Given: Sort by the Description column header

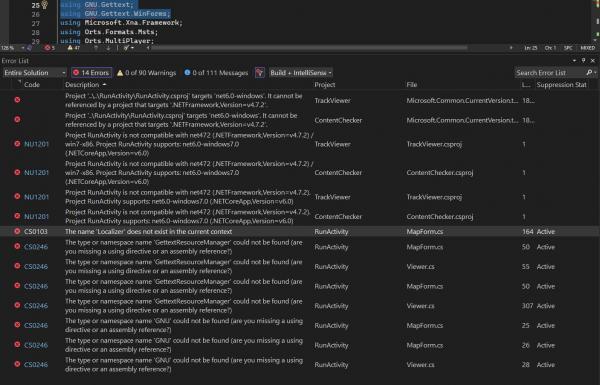Looking at the screenshot, I should (x=82, y=85).
